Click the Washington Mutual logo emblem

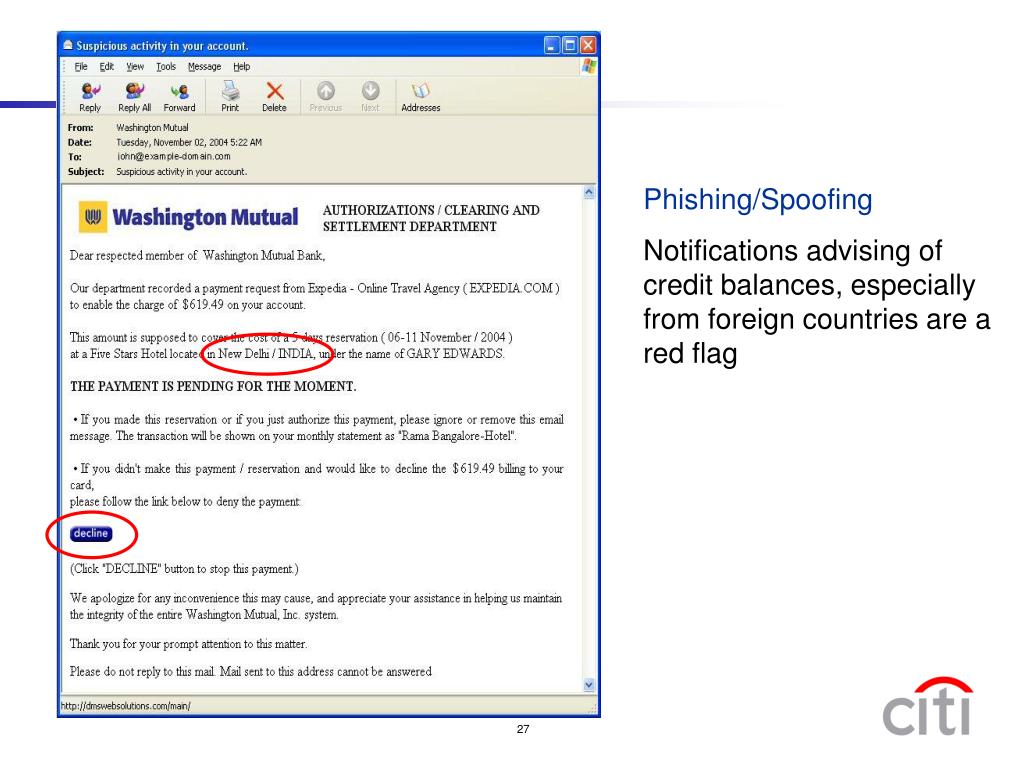(93, 217)
